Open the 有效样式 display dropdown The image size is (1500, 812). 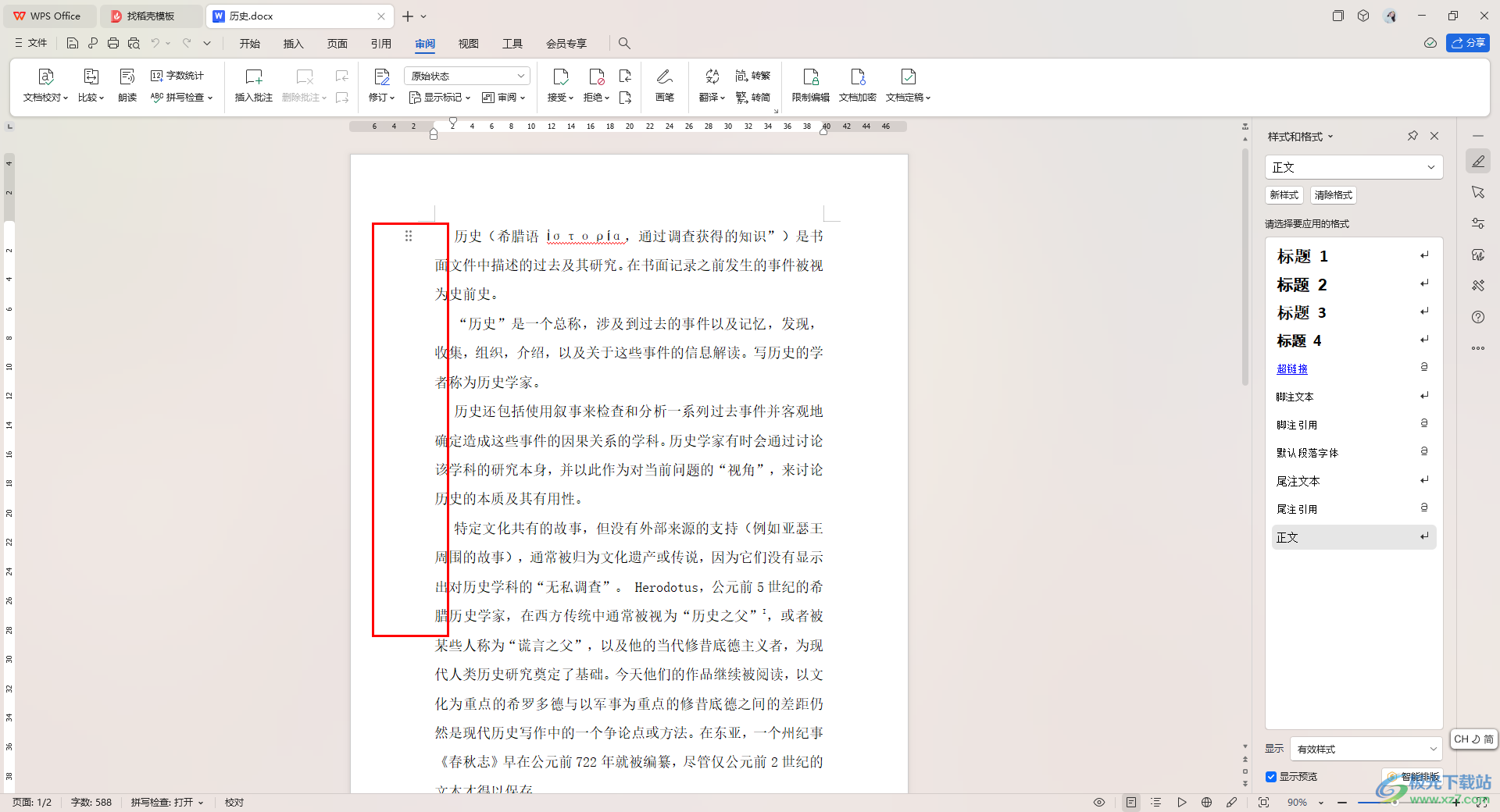pyautogui.click(x=1366, y=749)
